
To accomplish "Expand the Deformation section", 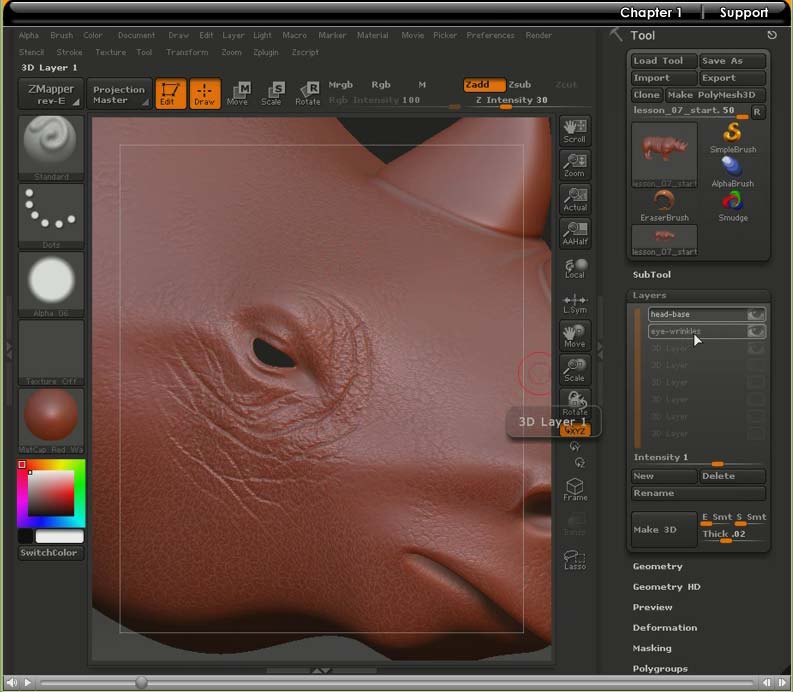I will tap(665, 627).
